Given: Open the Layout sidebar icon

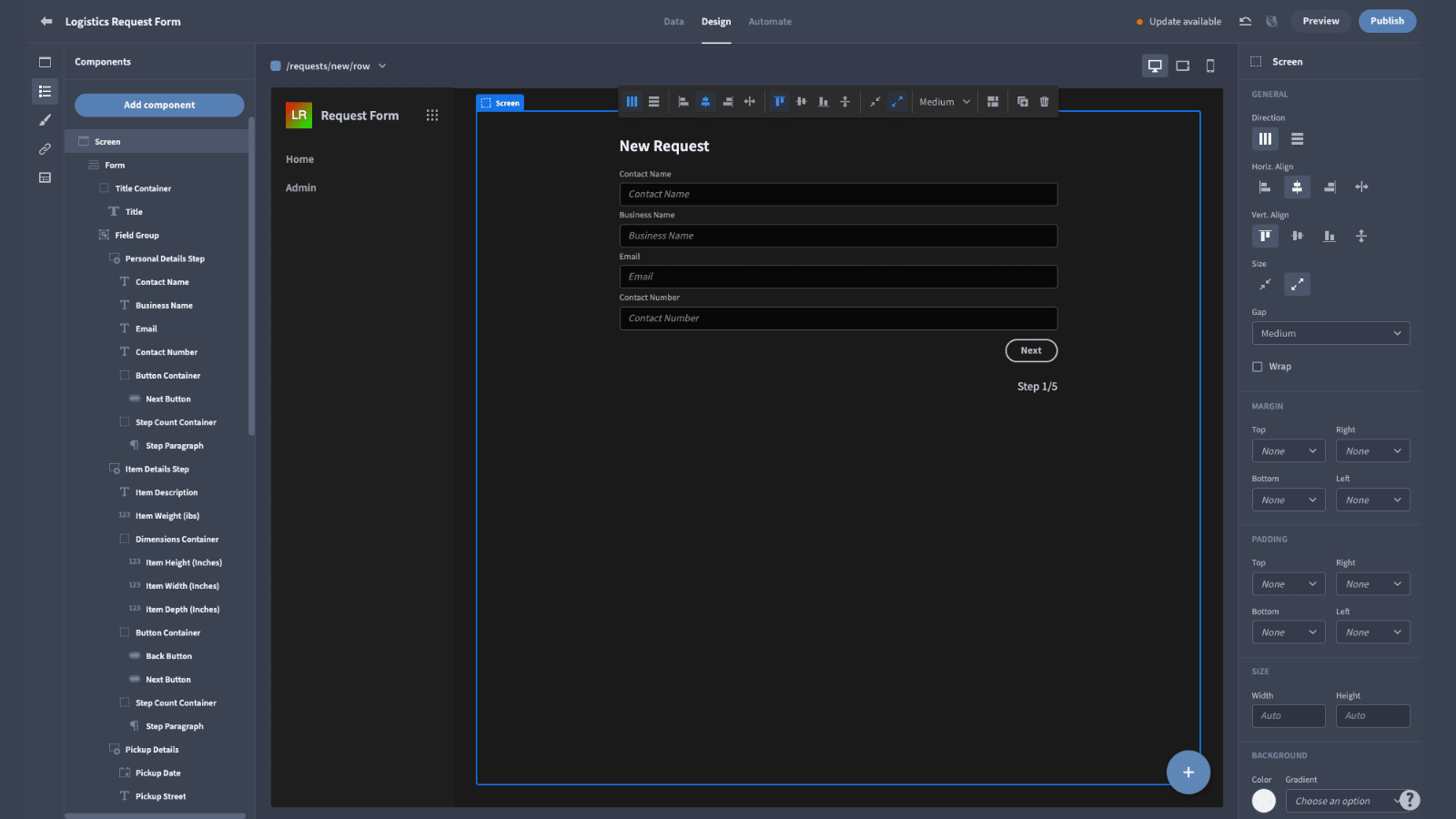Looking at the screenshot, I should [45, 177].
